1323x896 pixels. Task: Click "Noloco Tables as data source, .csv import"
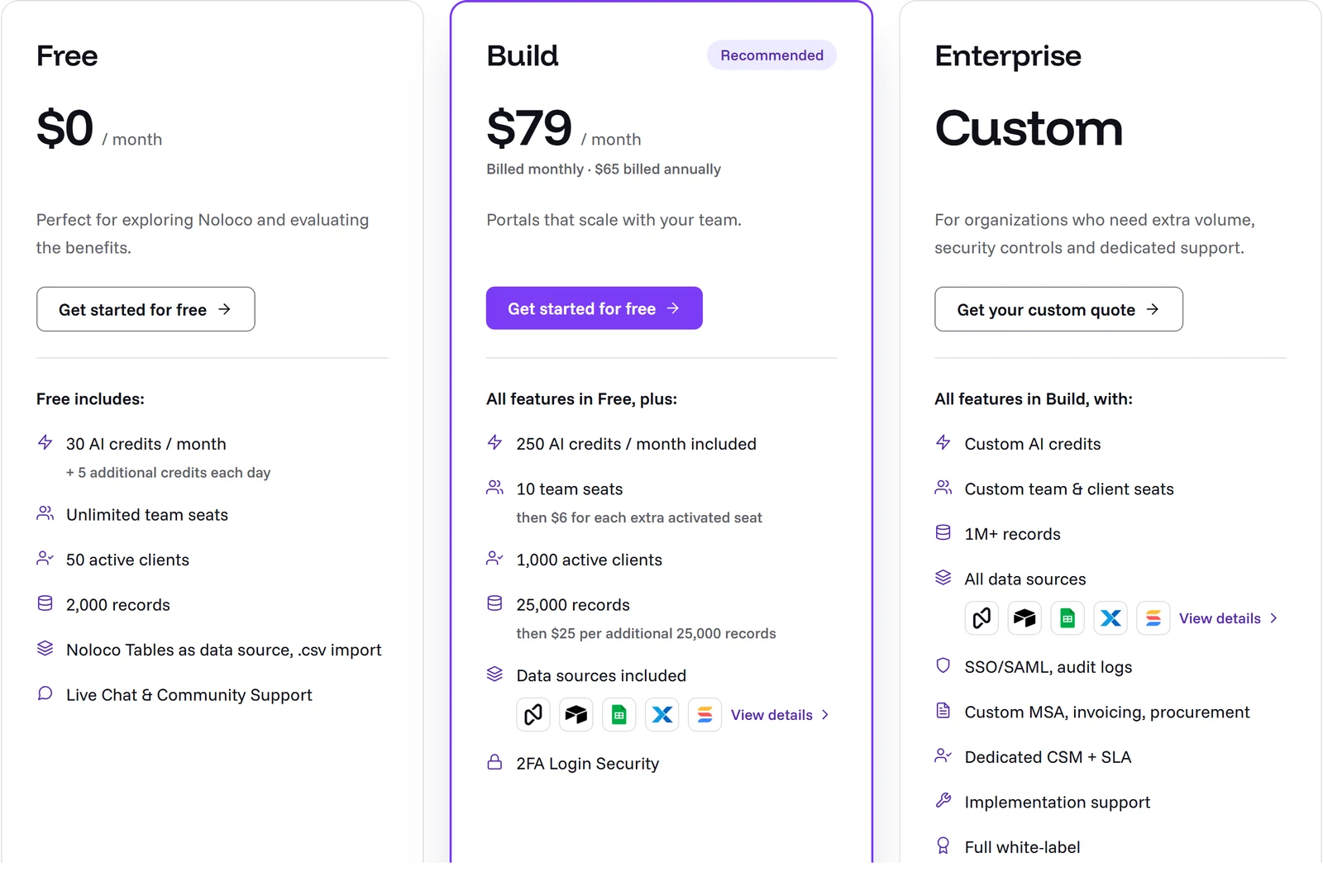coord(224,651)
